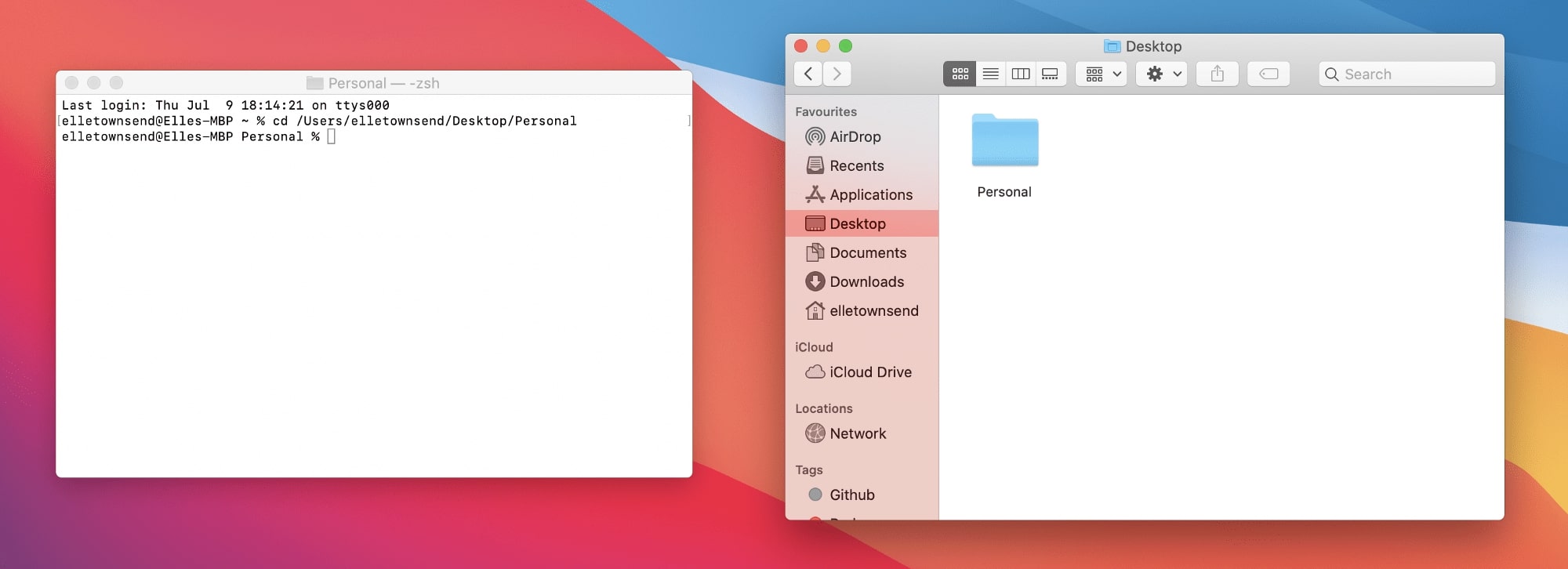1568x569 pixels.
Task: Click the iCloud Drive cloud icon
Action: (815, 371)
